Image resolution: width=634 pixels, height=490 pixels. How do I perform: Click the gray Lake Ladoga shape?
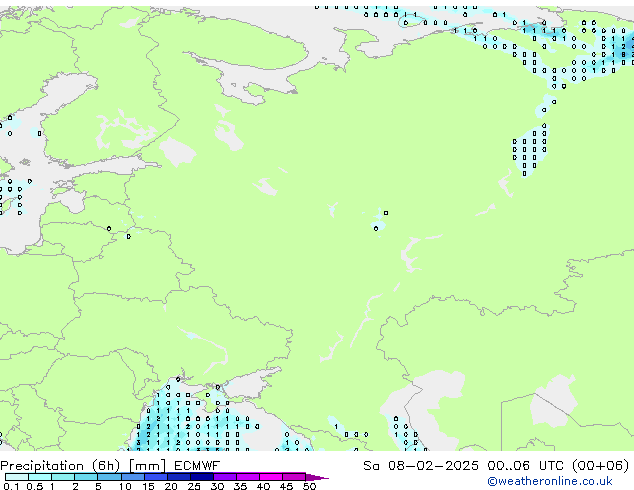pyautogui.click(x=178, y=152)
